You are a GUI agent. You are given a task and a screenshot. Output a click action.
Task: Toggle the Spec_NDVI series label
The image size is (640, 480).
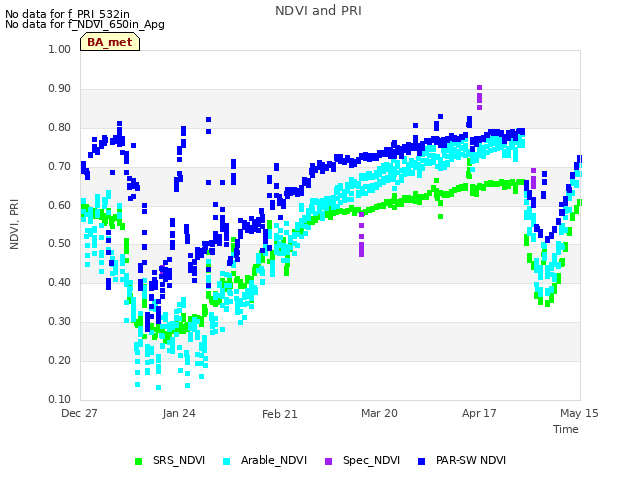(x=371, y=460)
